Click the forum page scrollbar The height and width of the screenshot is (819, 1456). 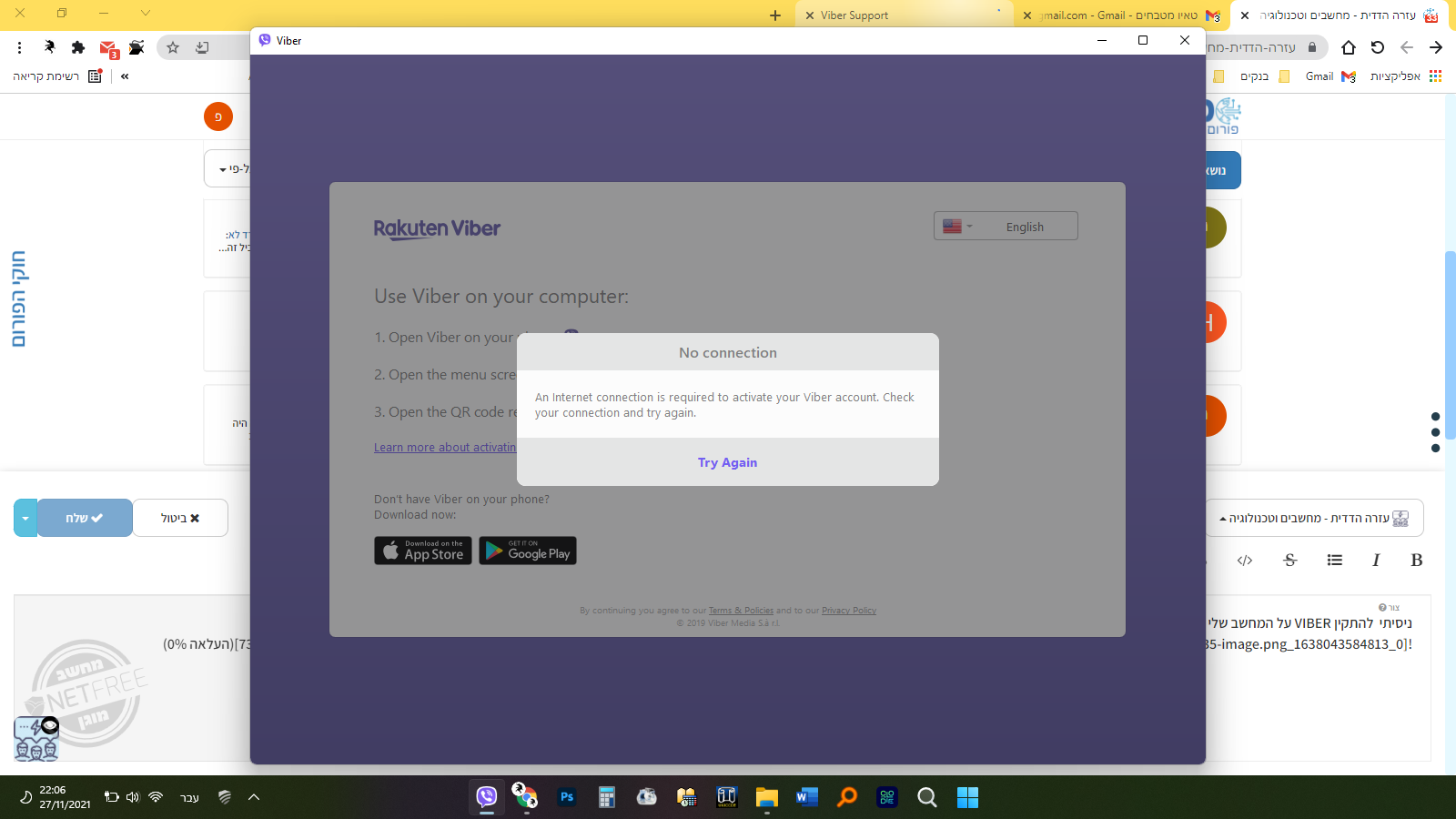1450,346
